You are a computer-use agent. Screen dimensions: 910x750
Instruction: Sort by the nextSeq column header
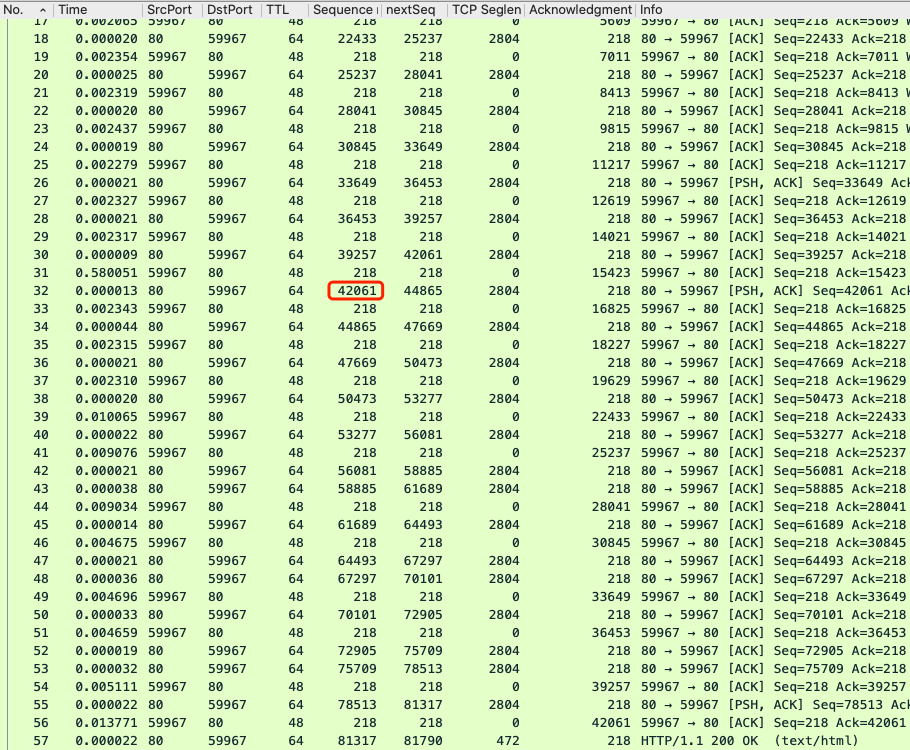point(411,9)
